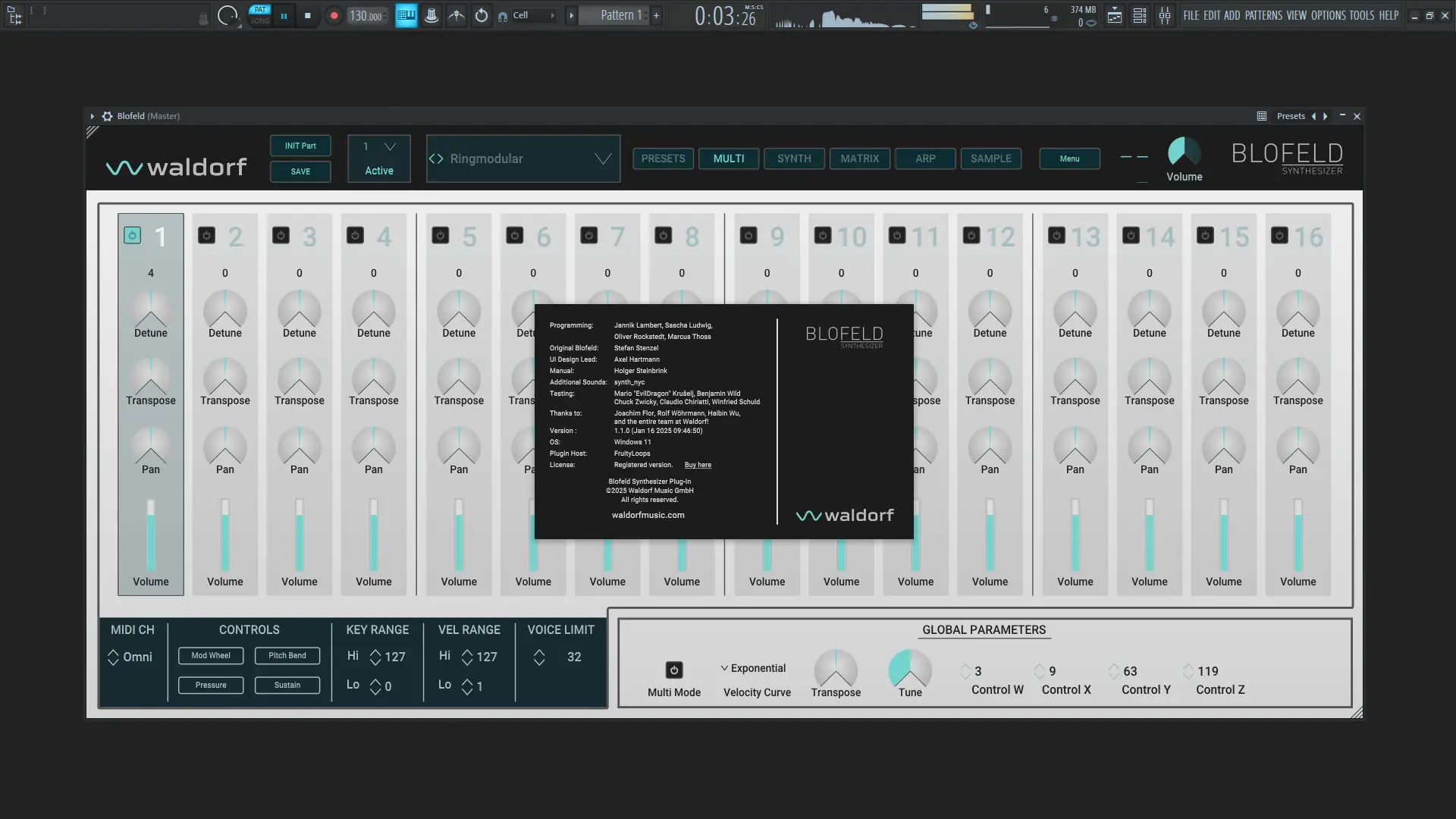Expand the Velocity Curve Exponential dropdown

coord(754,668)
